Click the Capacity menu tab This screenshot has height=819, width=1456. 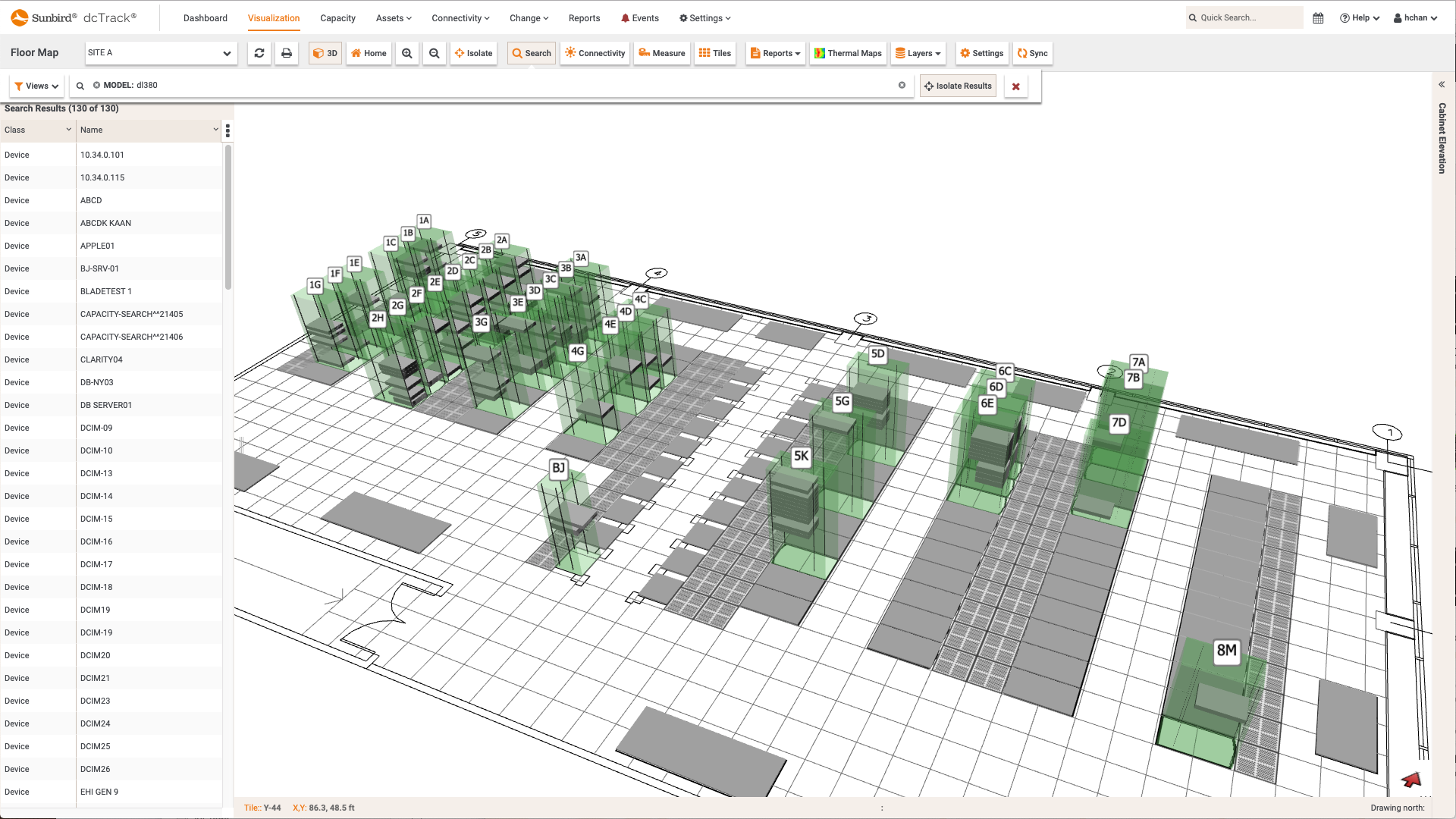pos(337,17)
